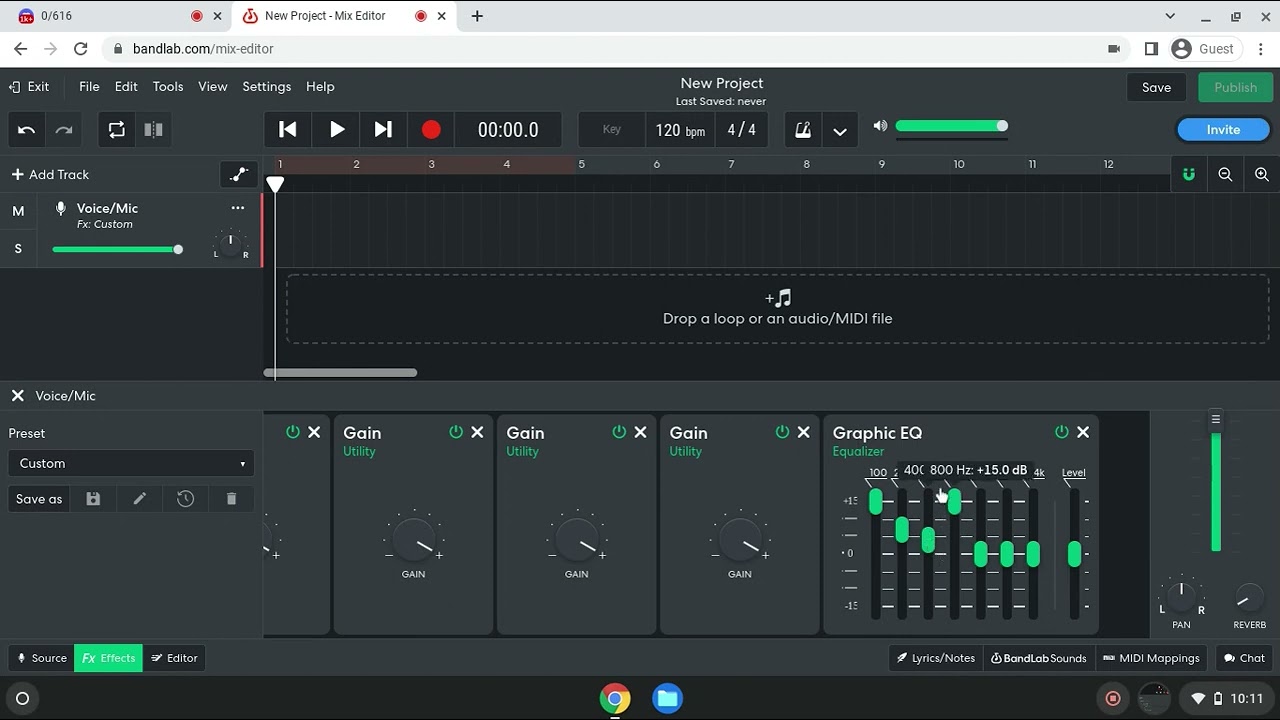Open Chrome from the shelf
The width and height of the screenshot is (1280, 720).
click(615, 698)
